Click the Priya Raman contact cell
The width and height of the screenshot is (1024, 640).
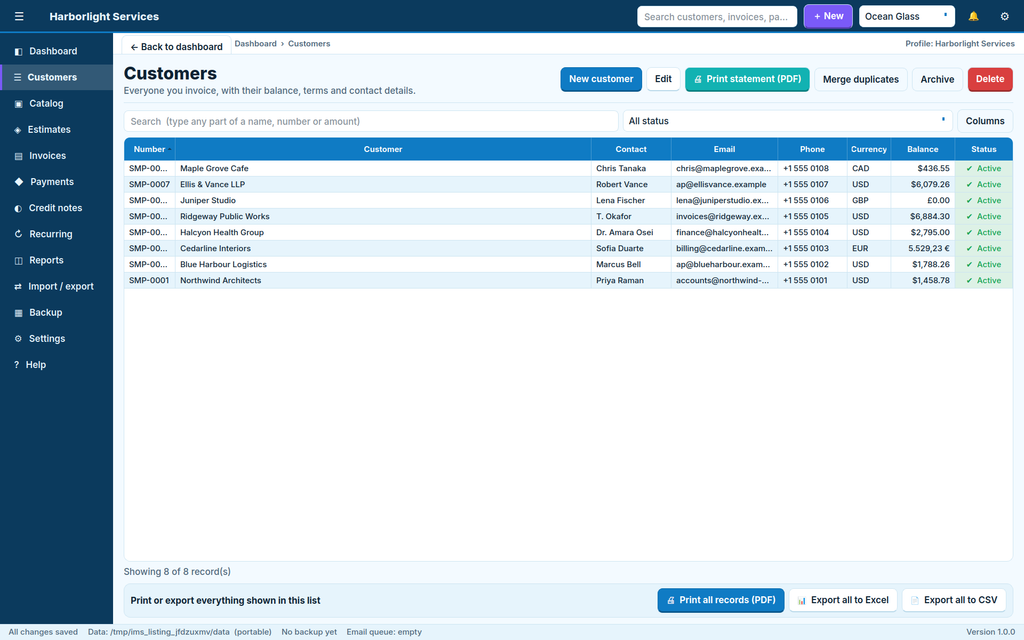tap(631, 280)
